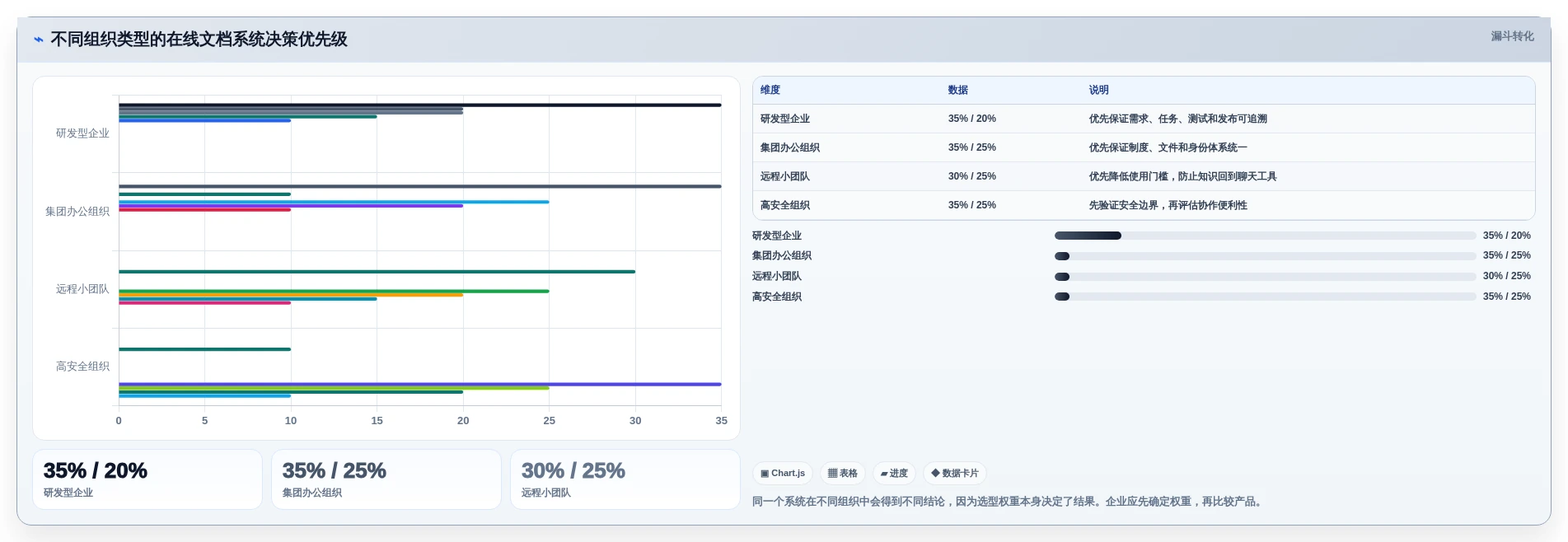
Task: Click the 35 tick on chart x-axis
Action: tap(721, 421)
